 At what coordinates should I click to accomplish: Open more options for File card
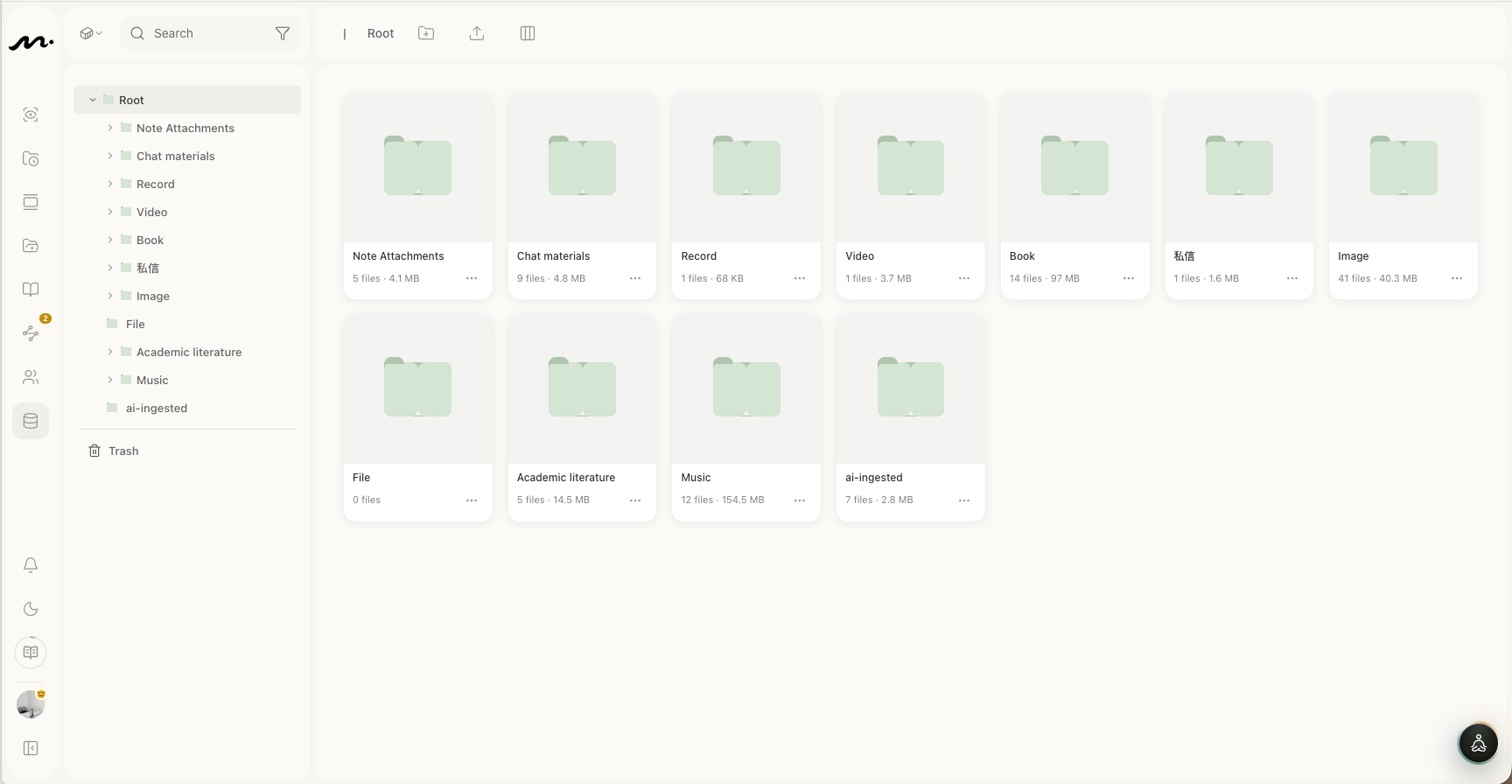coord(472,500)
